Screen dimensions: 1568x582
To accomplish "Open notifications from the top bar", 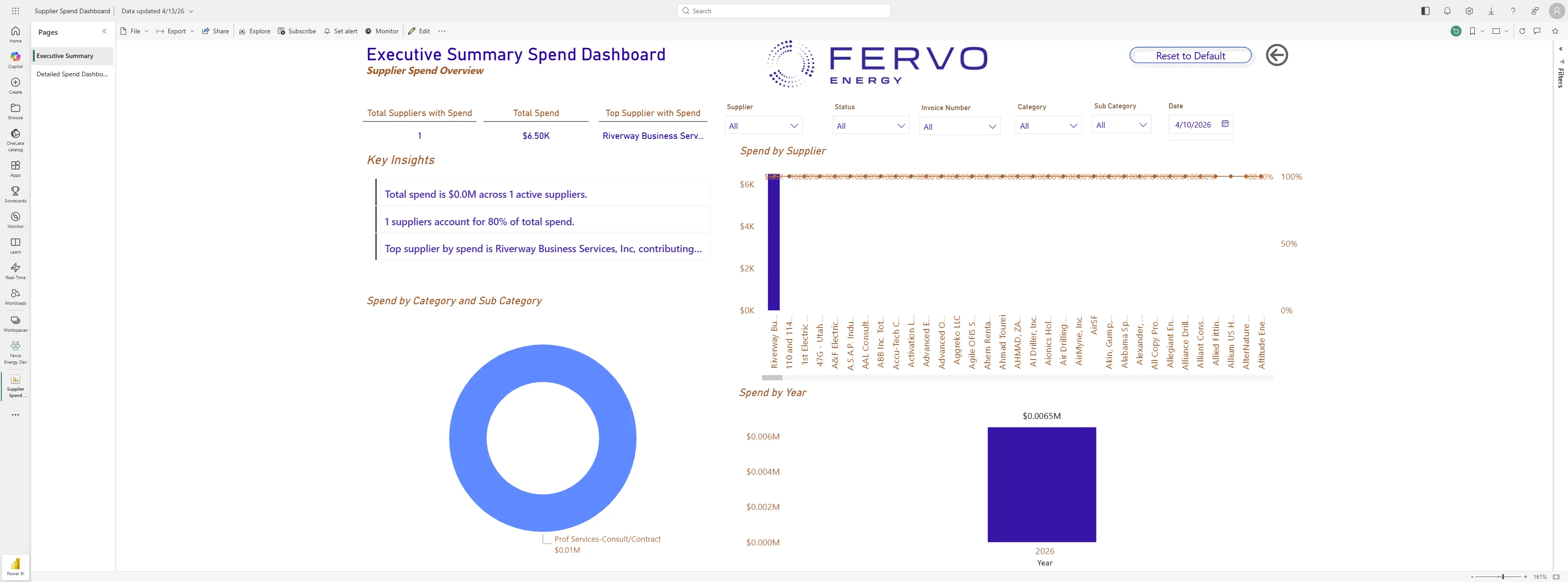I will (1447, 11).
